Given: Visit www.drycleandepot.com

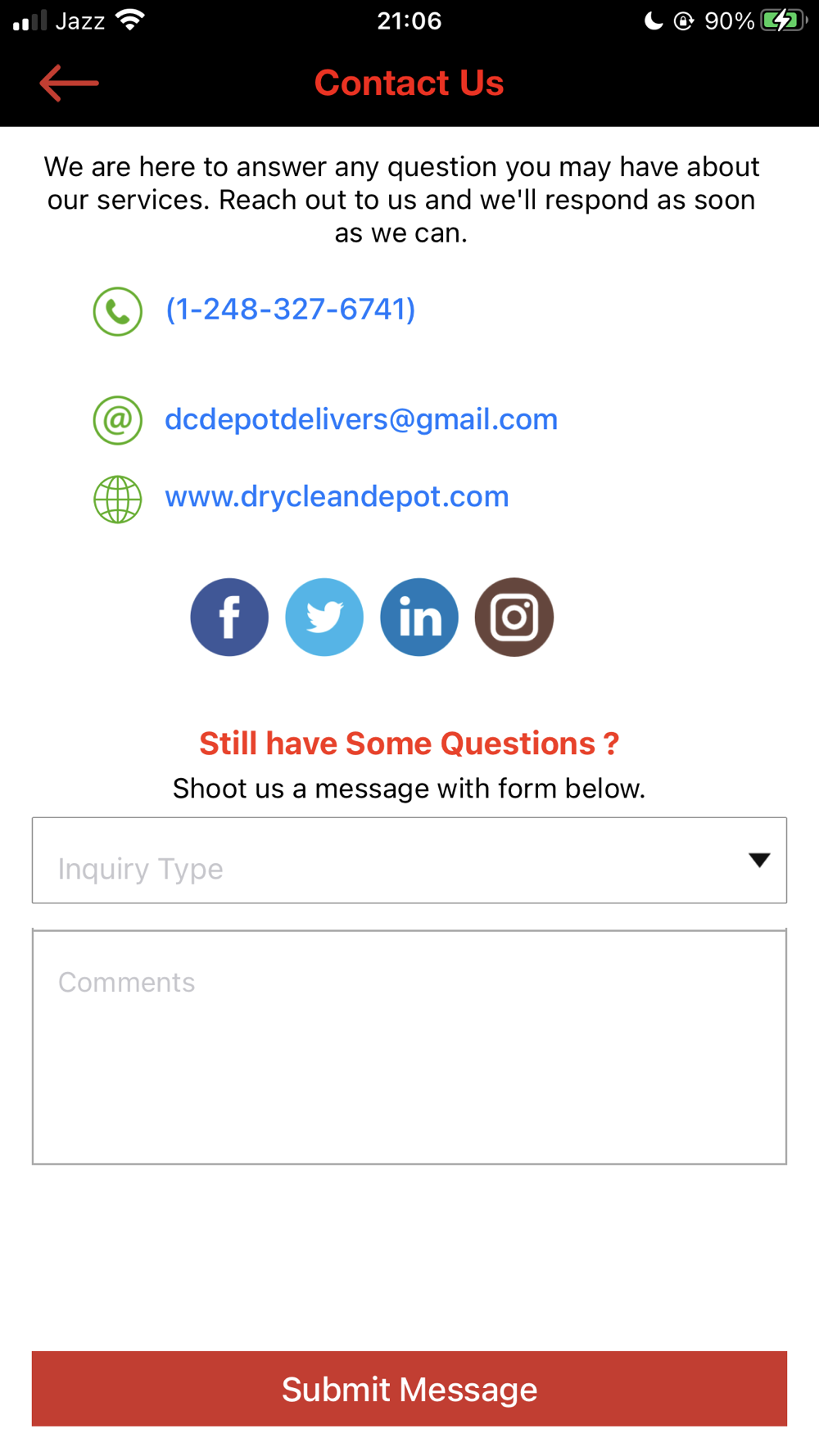Looking at the screenshot, I should point(337,496).
